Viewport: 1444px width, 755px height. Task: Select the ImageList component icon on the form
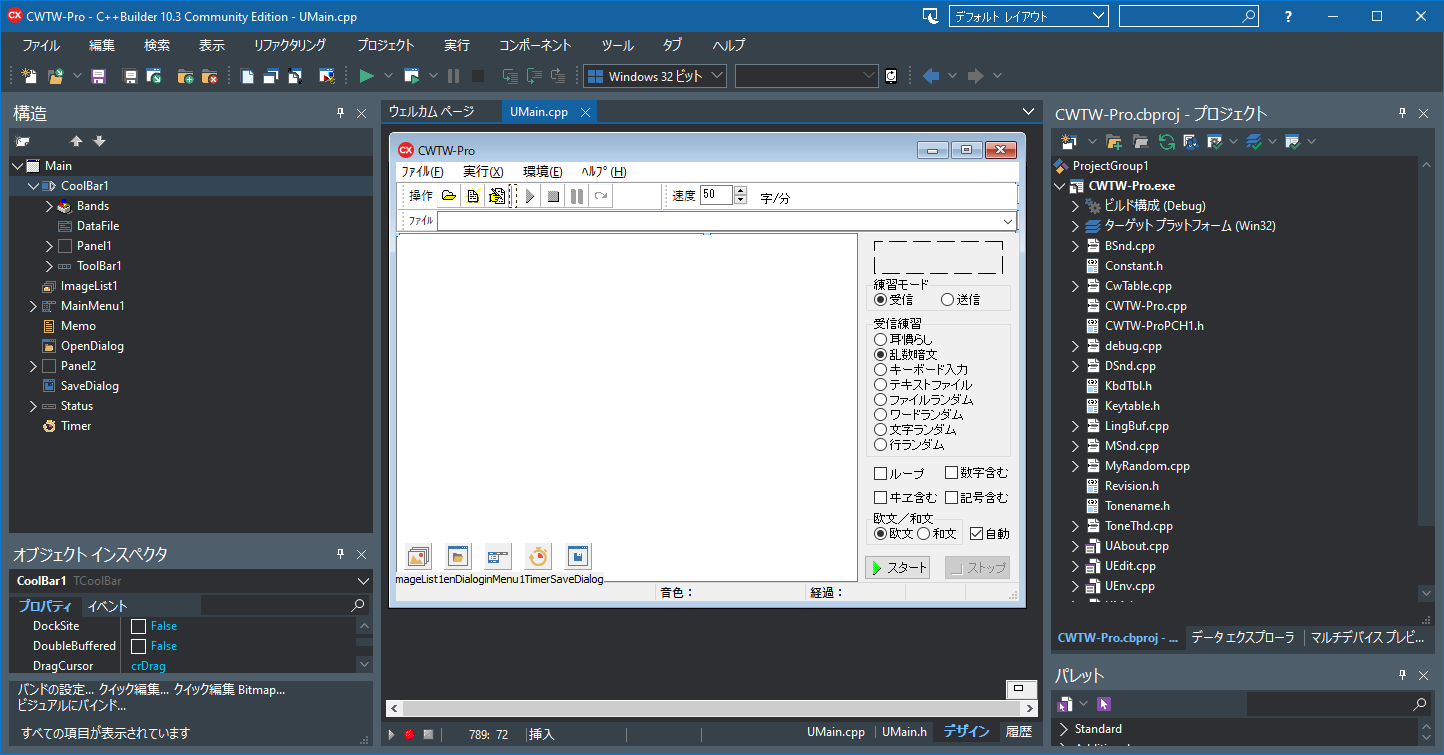pyautogui.click(x=418, y=557)
